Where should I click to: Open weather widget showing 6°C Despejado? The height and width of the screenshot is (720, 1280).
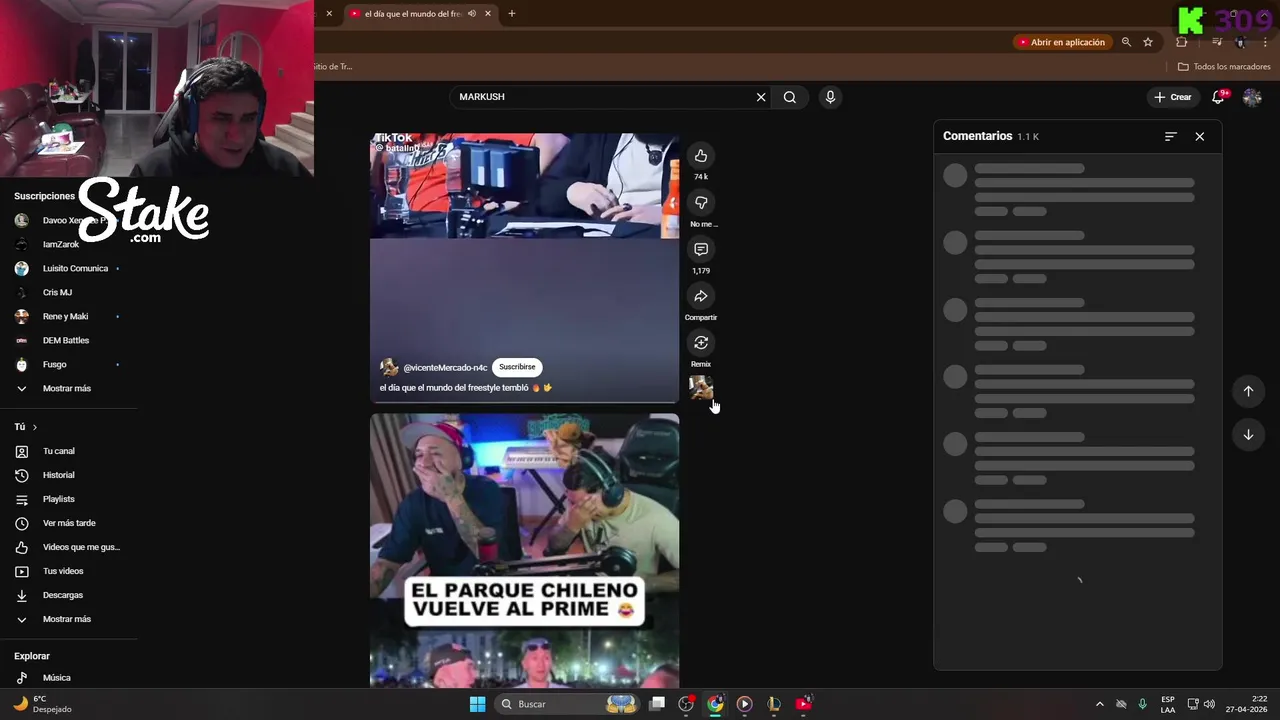42,704
